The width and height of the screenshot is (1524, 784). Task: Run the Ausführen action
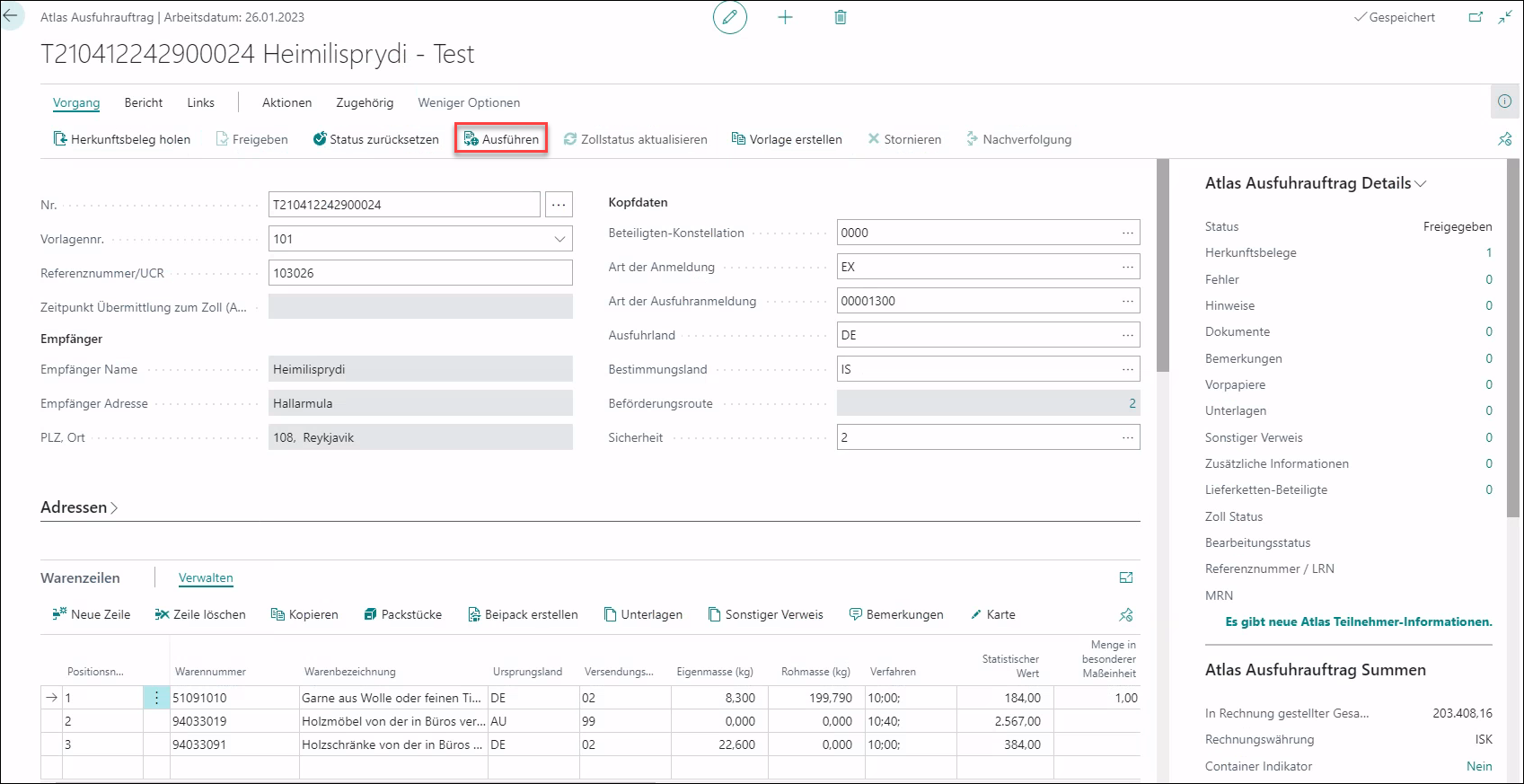pyautogui.click(x=501, y=139)
